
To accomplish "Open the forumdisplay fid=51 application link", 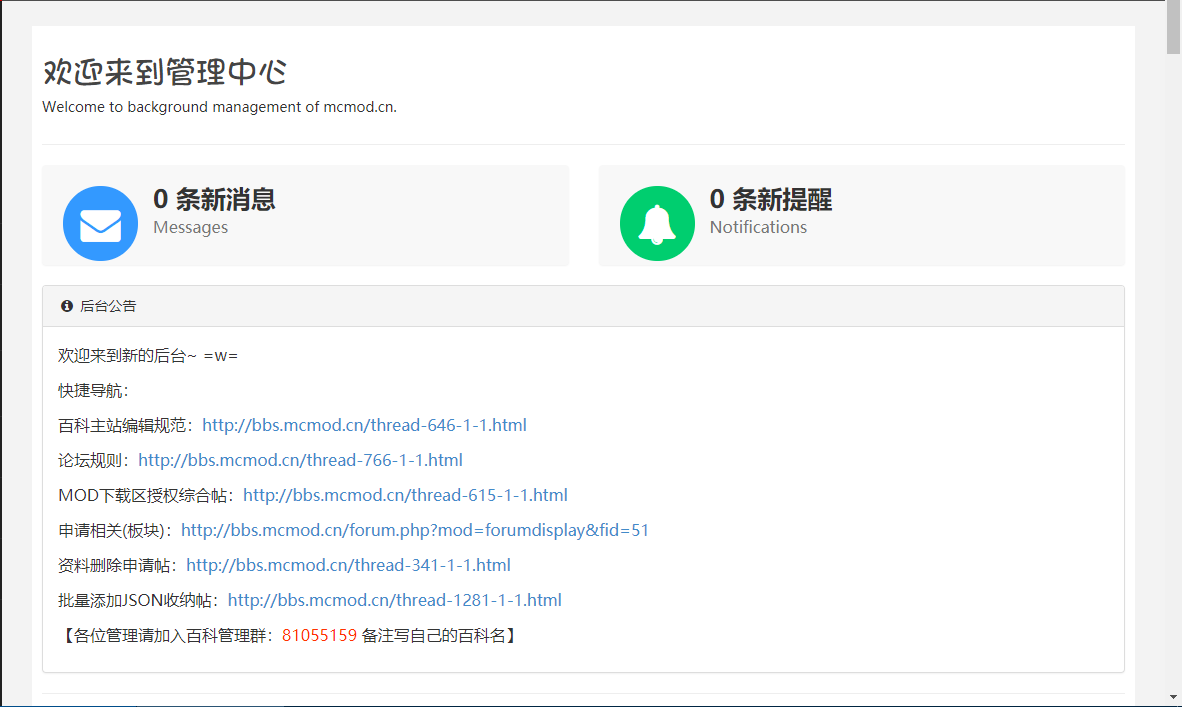I will (x=415, y=530).
